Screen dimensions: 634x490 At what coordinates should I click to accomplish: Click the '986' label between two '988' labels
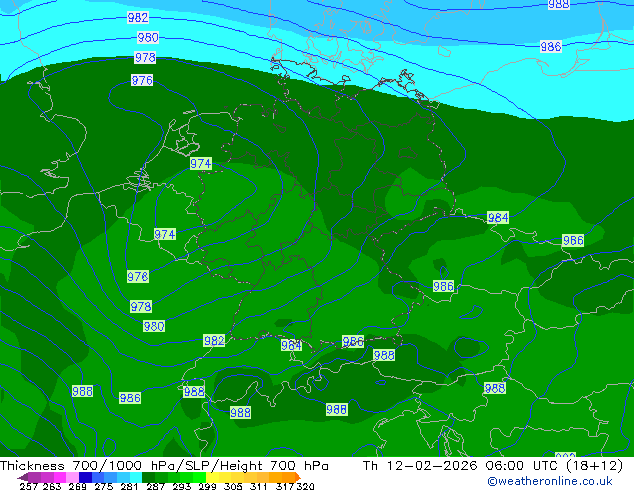click(x=130, y=398)
